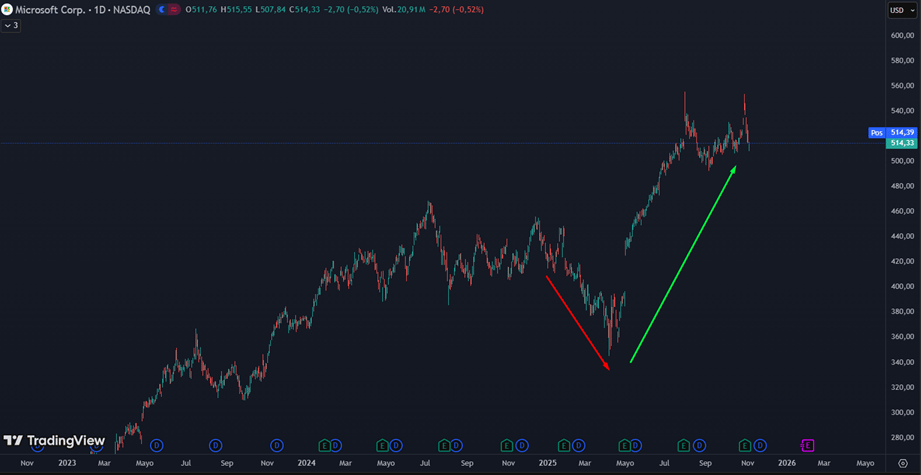Screen dimensions: 921x475
Task: Click the 560,00 price scale label
Action: pyautogui.click(x=902, y=86)
